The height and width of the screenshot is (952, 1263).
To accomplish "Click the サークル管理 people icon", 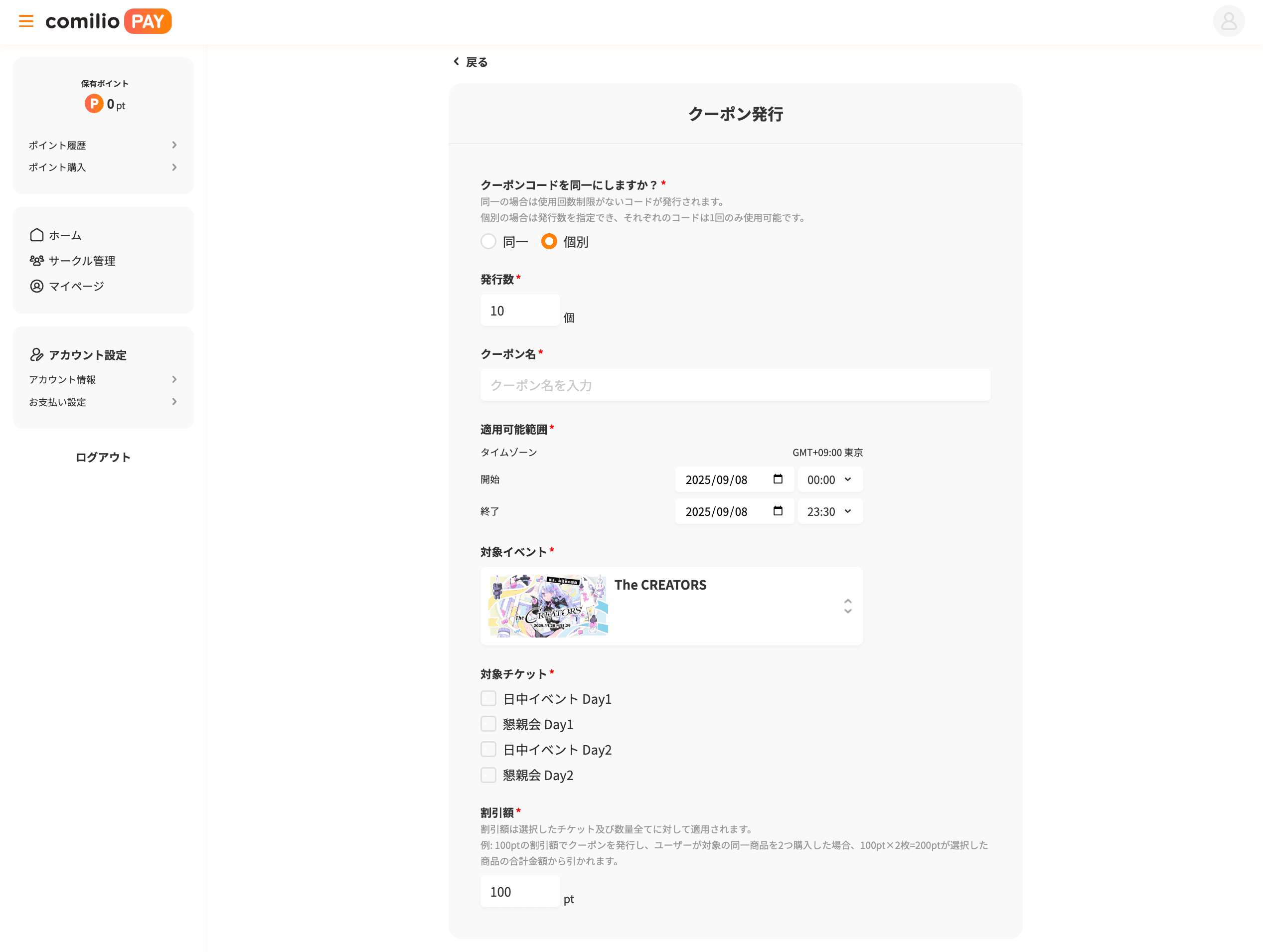I will (36, 260).
